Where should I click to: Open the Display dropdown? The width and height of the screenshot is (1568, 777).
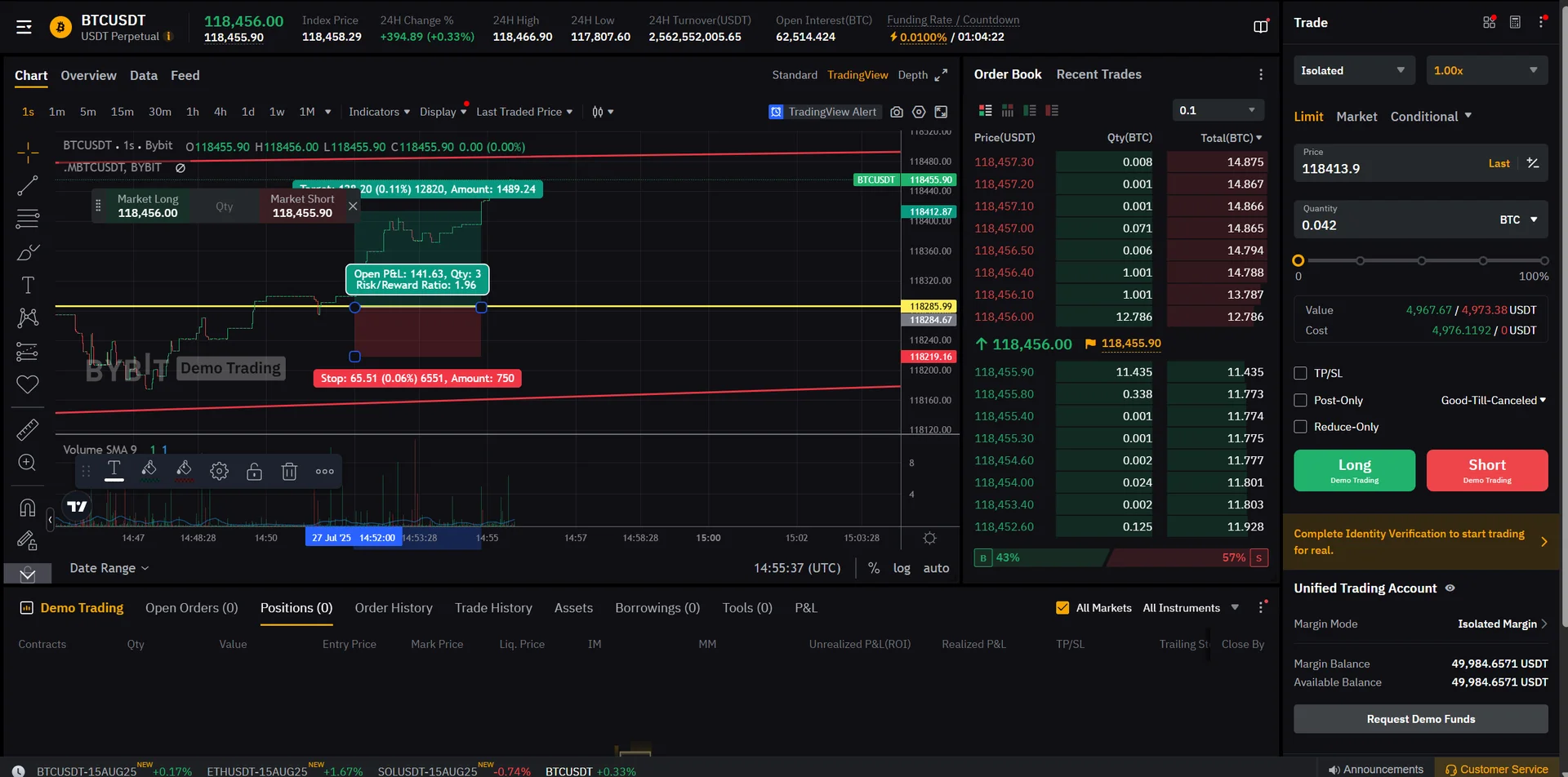443,112
